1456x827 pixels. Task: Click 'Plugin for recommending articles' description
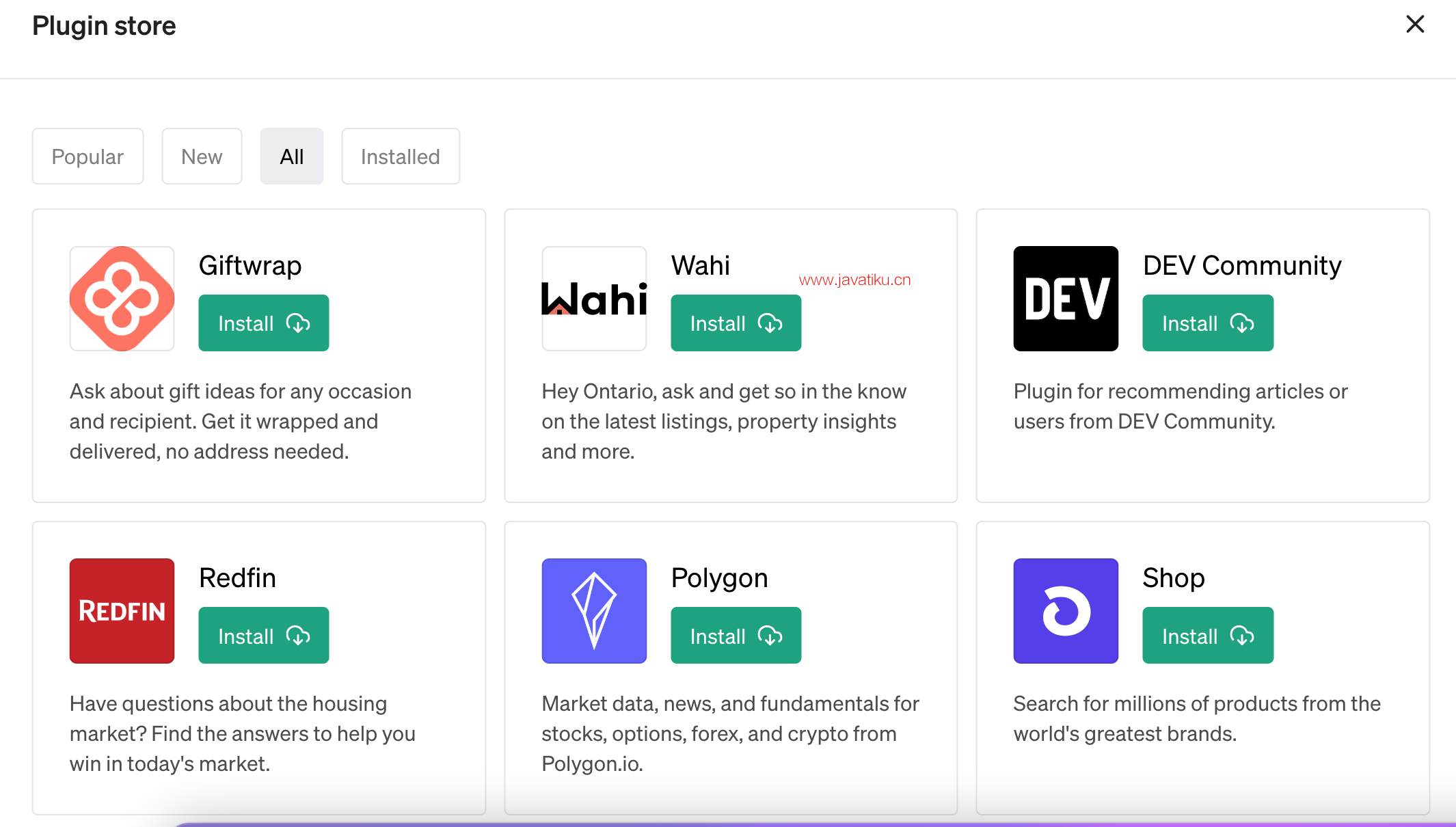click(1181, 407)
